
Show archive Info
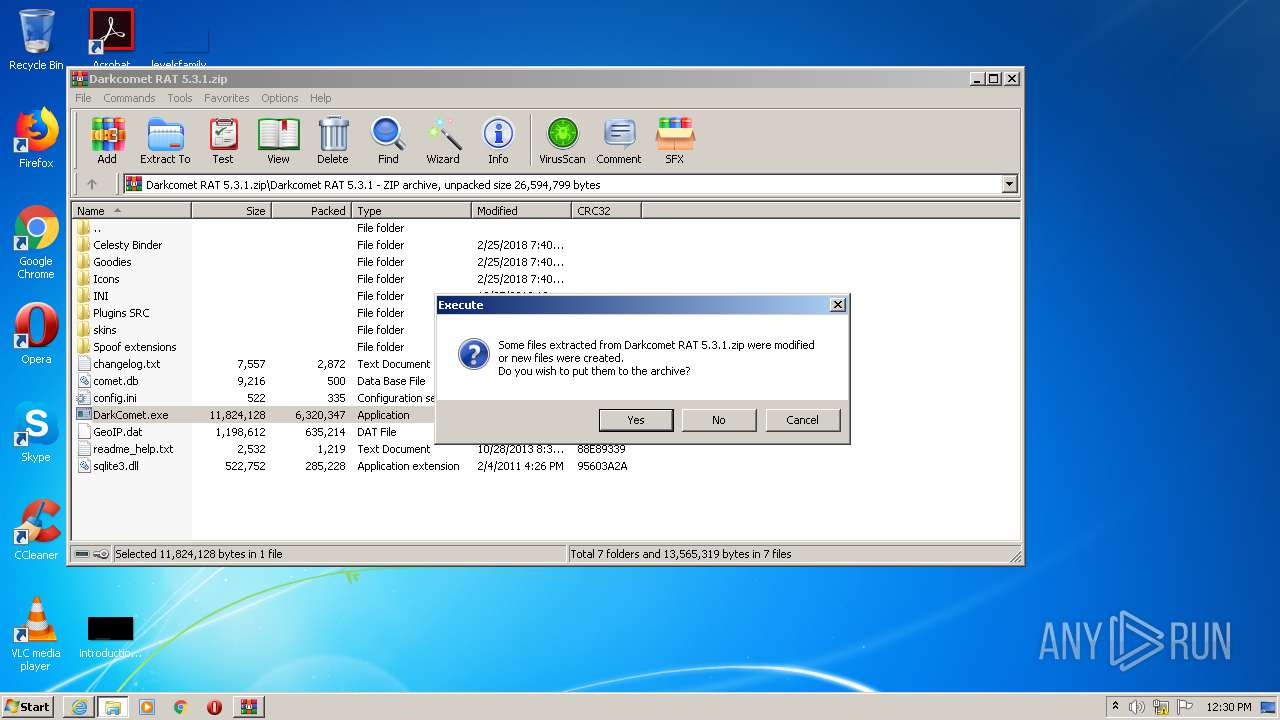(498, 140)
